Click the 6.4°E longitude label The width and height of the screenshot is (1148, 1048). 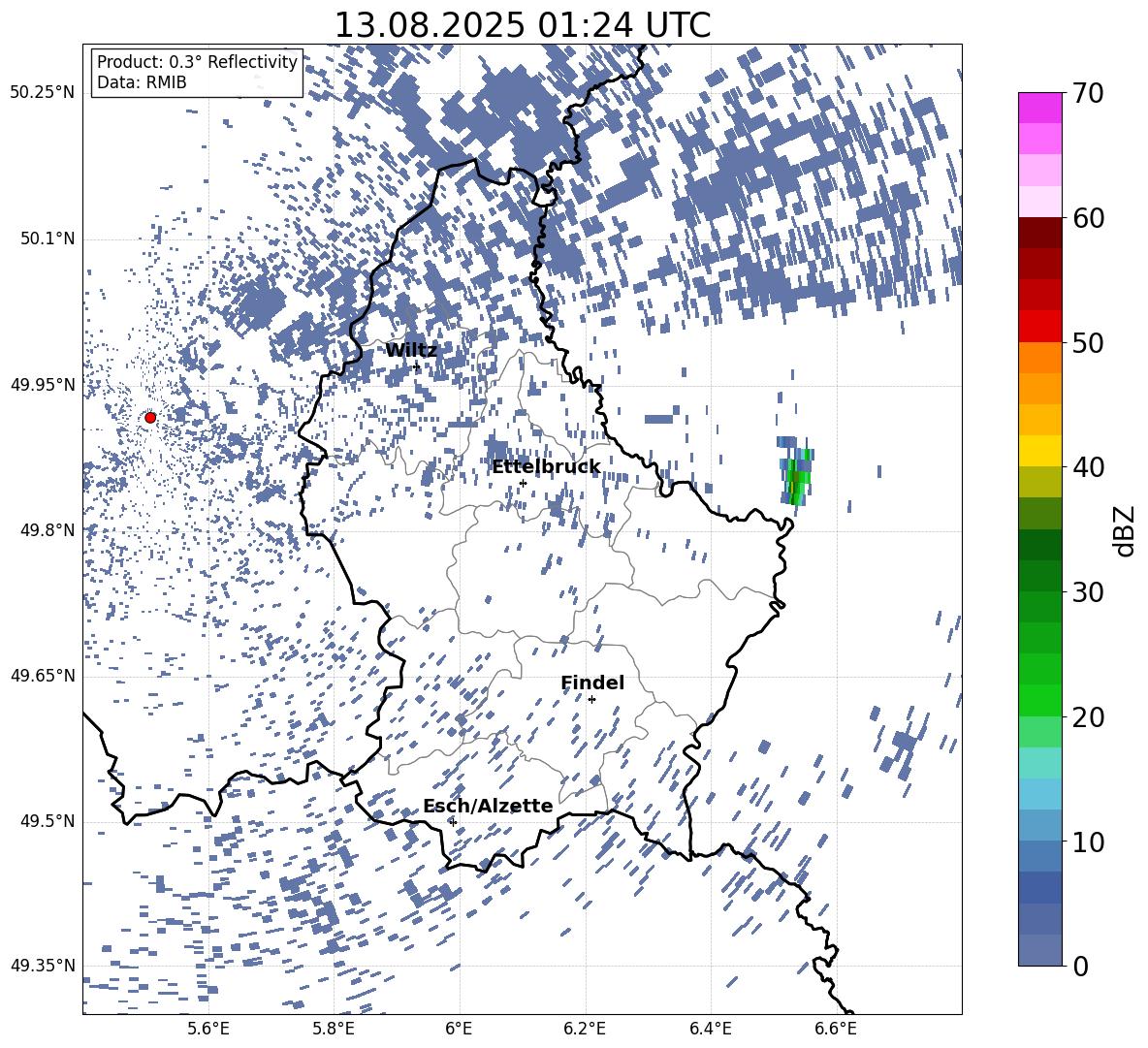710,1029
